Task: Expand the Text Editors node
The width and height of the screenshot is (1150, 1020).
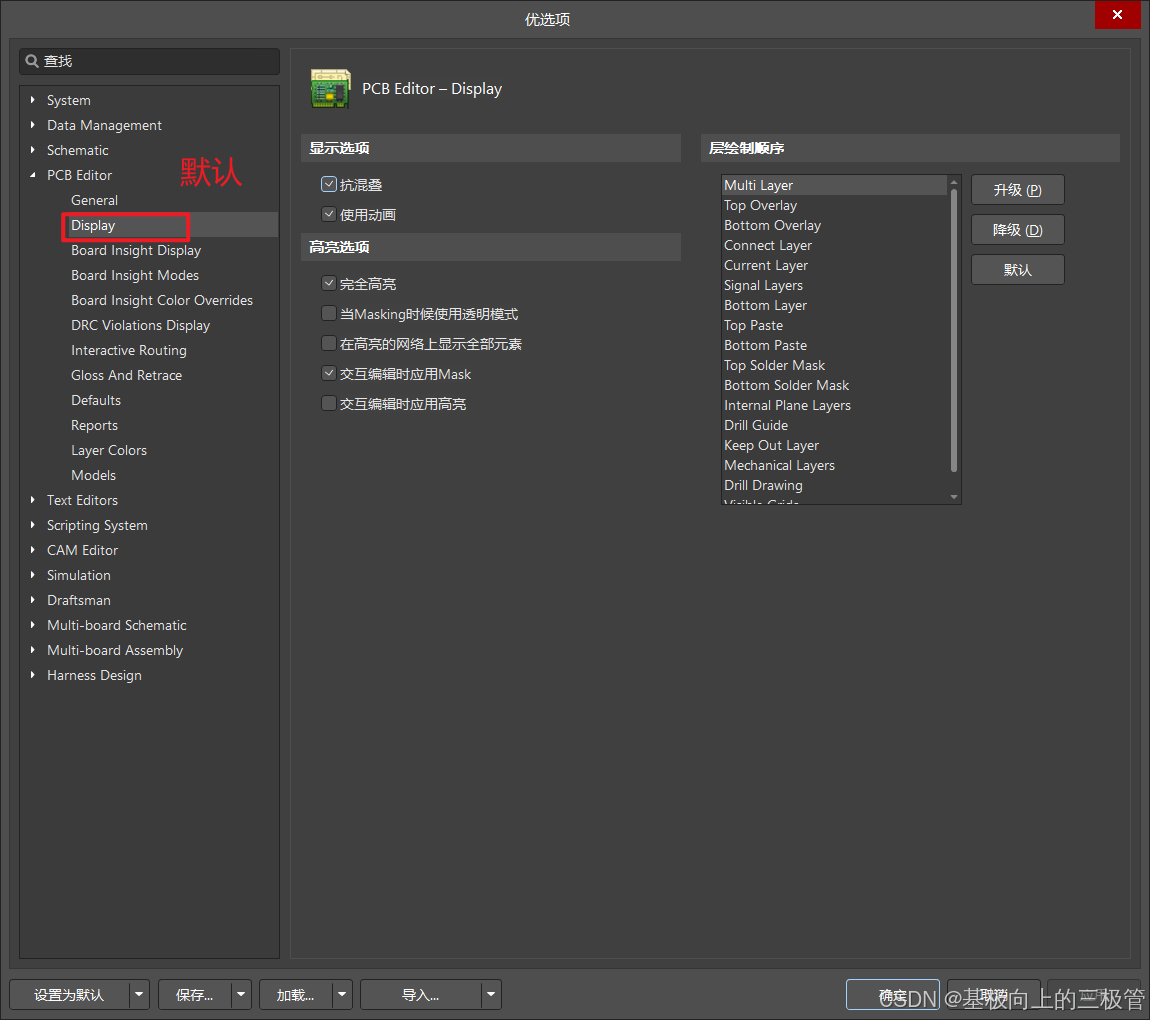Action: click(x=32, y=499)
